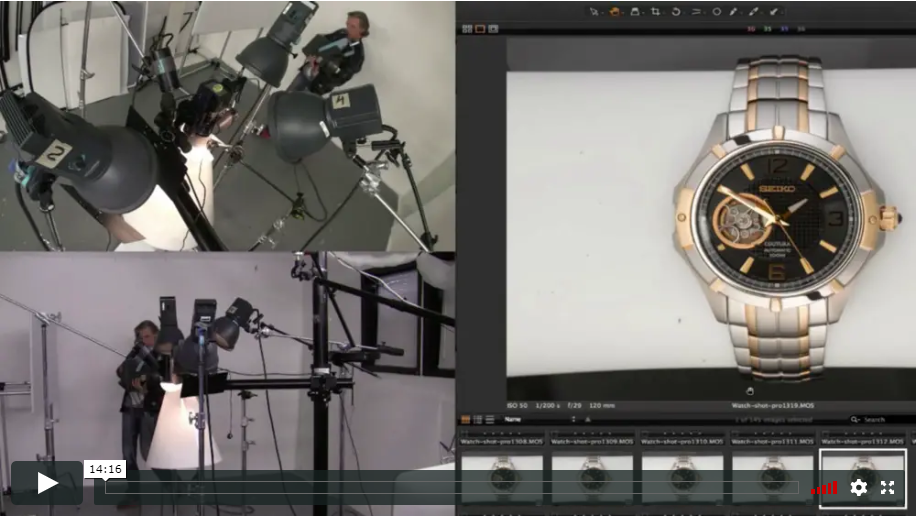
Task: Select the circle Spot removal tool
Action: coord(716,12)
